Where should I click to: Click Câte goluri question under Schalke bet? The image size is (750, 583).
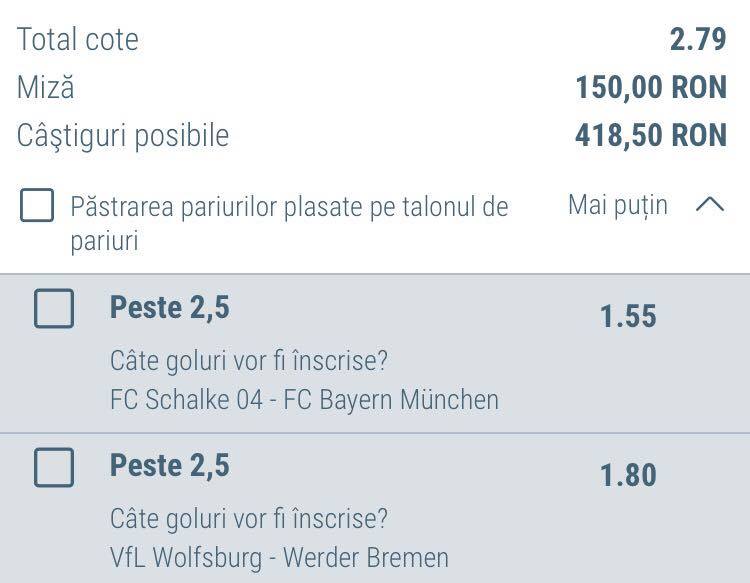(x=249, y=361)
